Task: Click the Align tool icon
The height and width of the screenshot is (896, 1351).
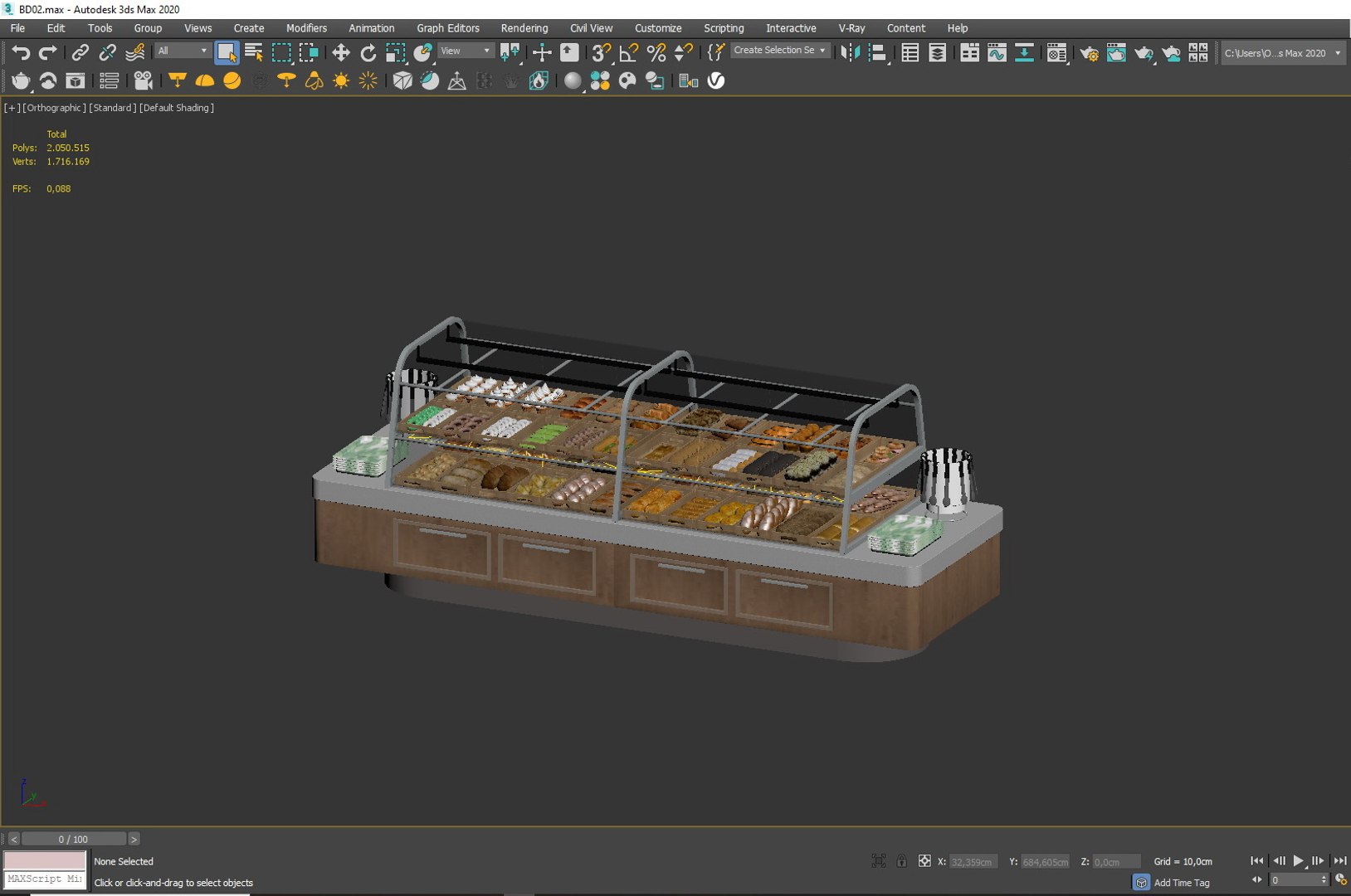Action: tap(878, 53)
